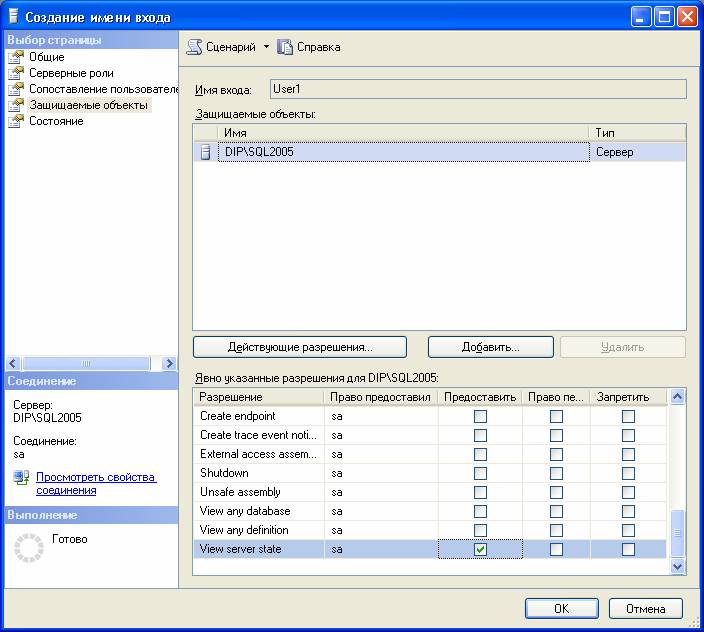704x632 pixels.
Task: Select the Общие page icon
Action: (15, 57)
